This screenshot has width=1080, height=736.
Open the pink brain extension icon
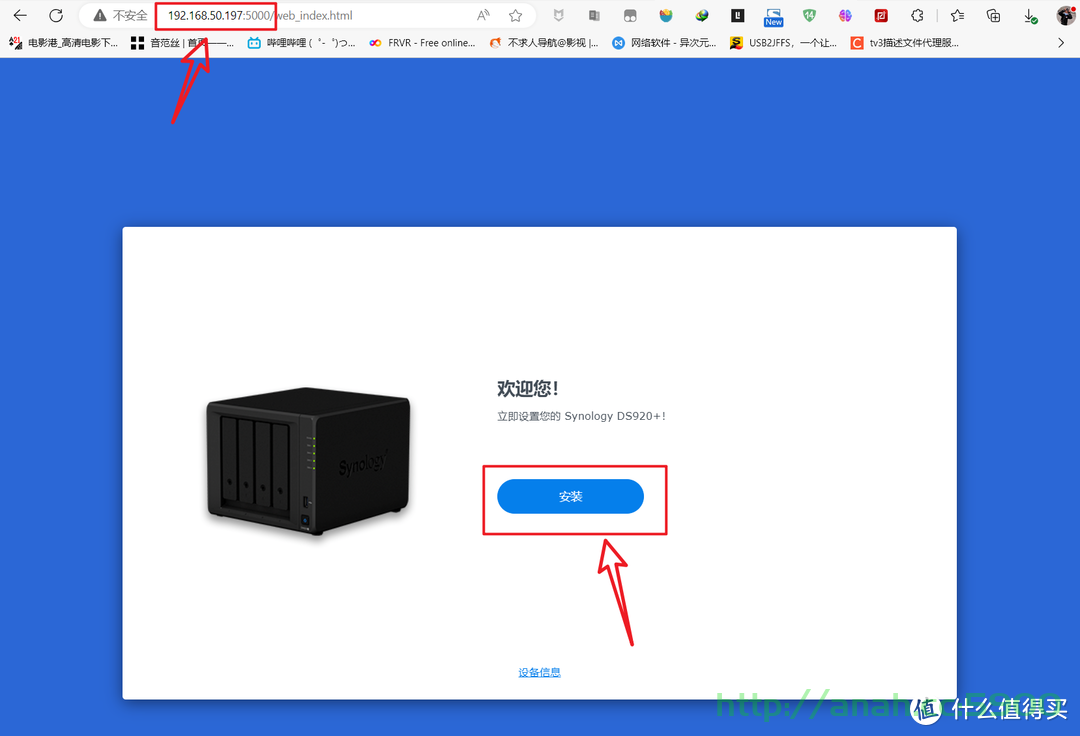pos(845,15)
